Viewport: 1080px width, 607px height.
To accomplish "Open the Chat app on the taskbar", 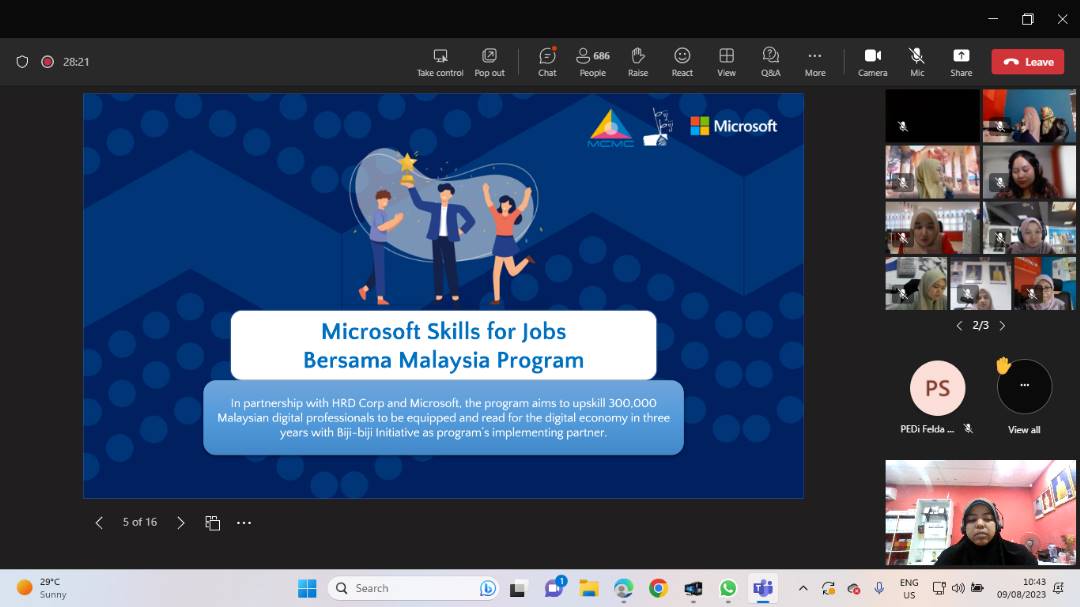I will [x=554, y=588].
